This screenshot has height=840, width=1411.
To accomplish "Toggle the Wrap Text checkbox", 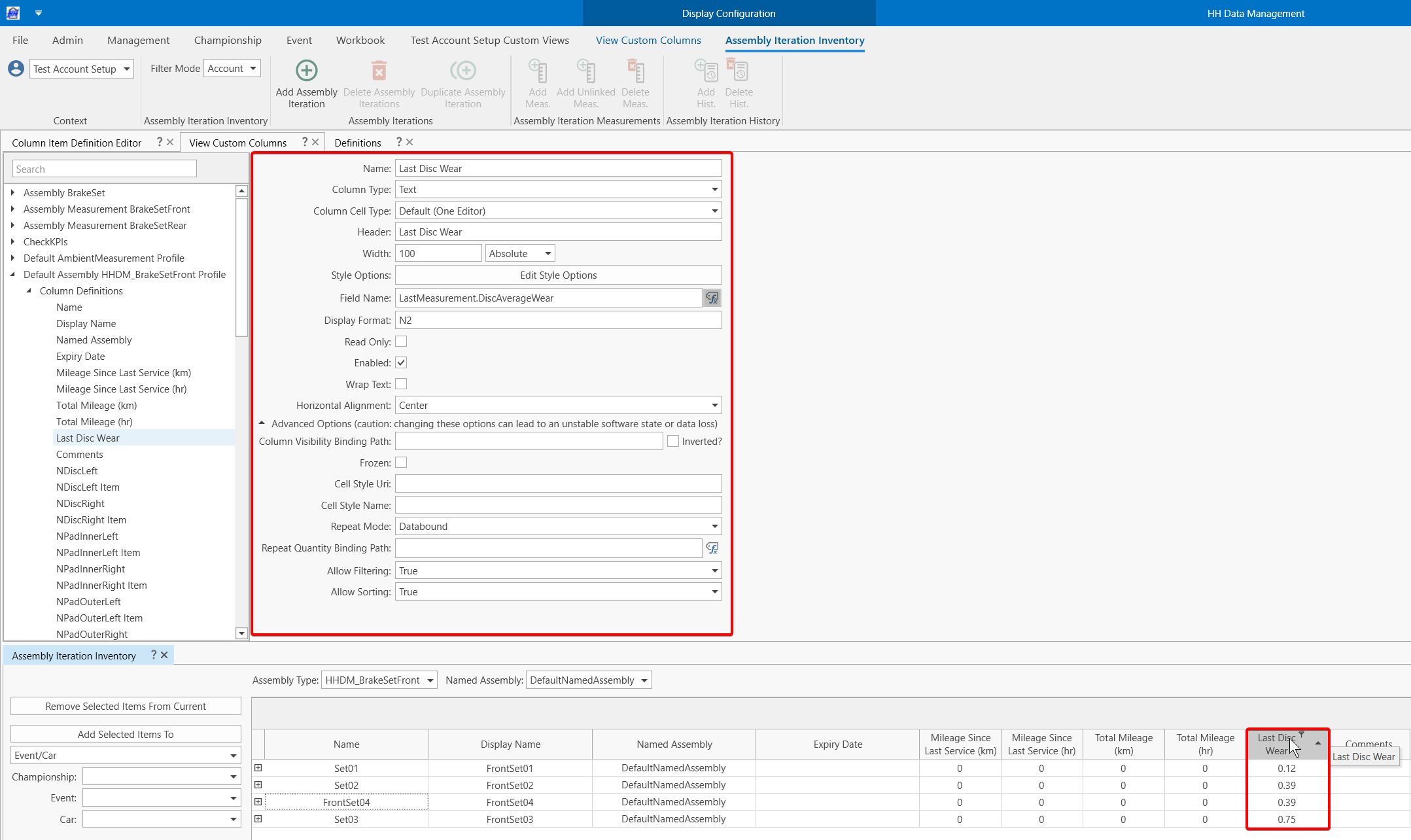I will coord(401,384).
